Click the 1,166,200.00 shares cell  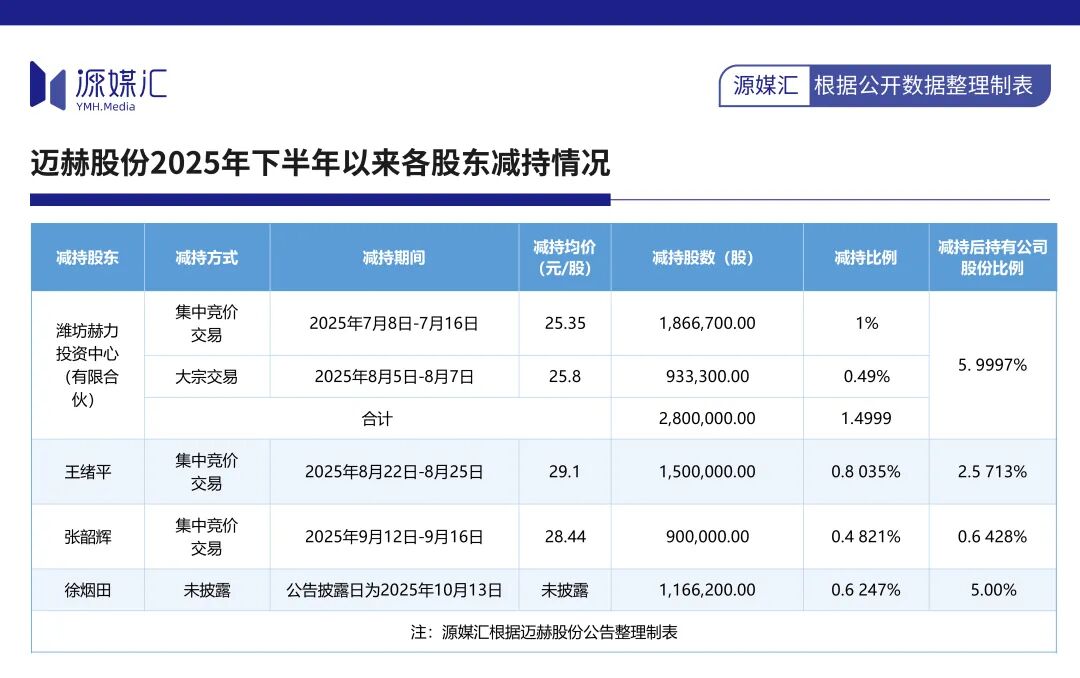click(707, 590)
